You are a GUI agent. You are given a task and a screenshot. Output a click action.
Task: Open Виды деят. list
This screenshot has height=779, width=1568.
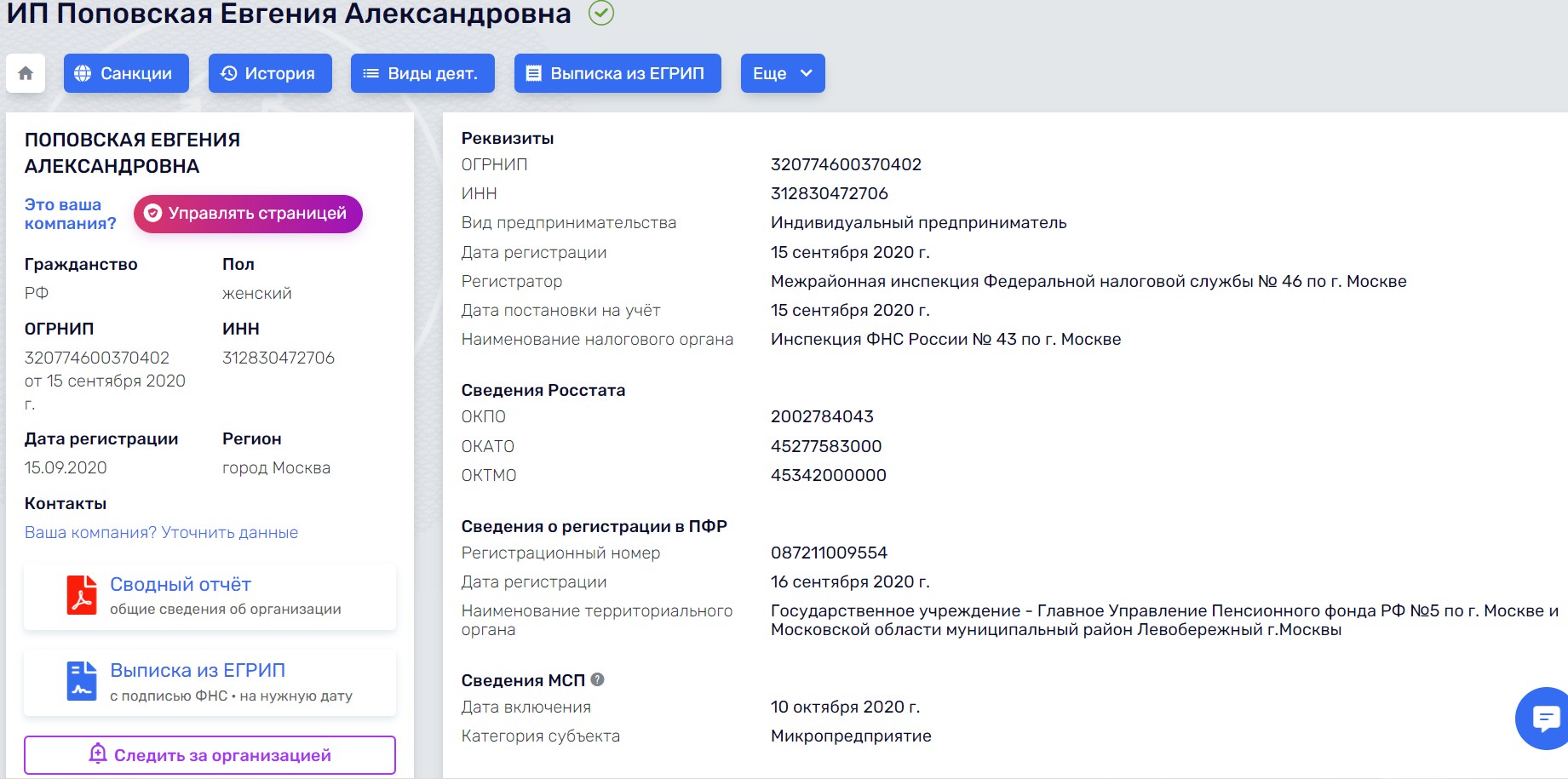click(422, 73)
